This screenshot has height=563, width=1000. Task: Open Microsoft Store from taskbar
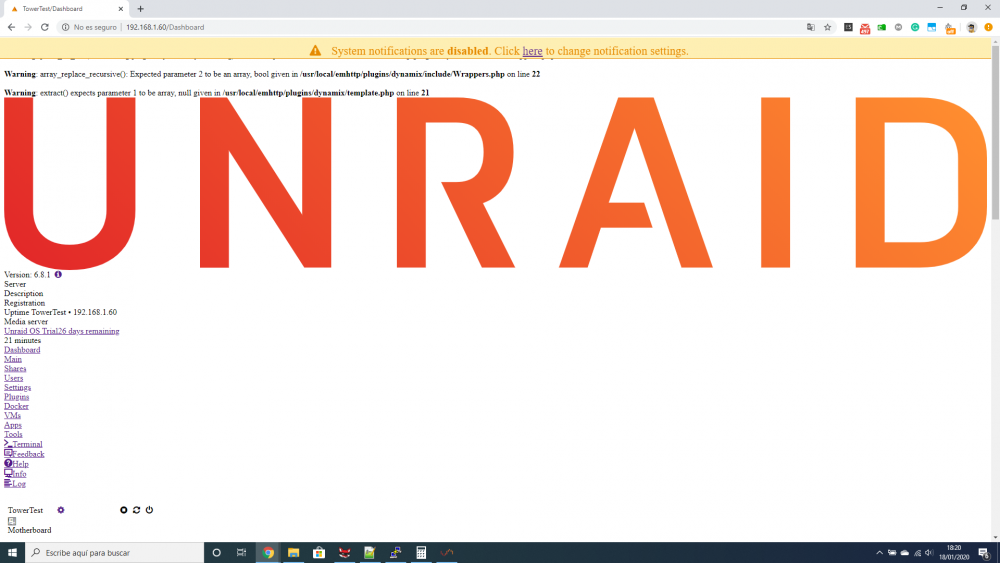319,553
